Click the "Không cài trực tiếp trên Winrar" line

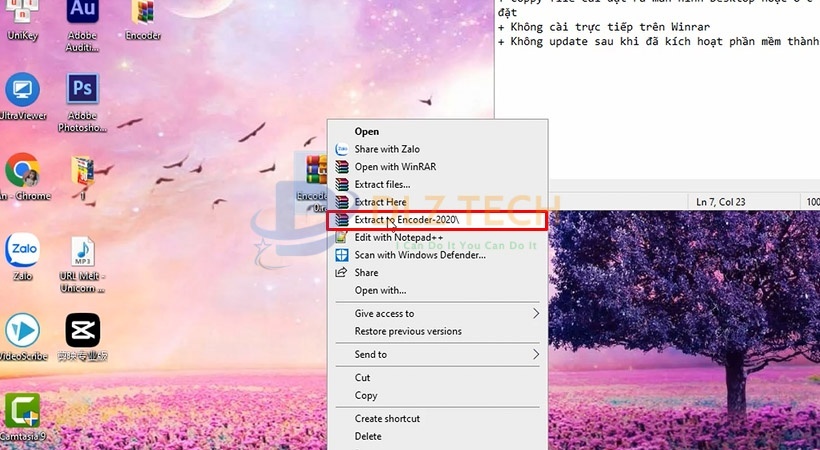(604, 27)
